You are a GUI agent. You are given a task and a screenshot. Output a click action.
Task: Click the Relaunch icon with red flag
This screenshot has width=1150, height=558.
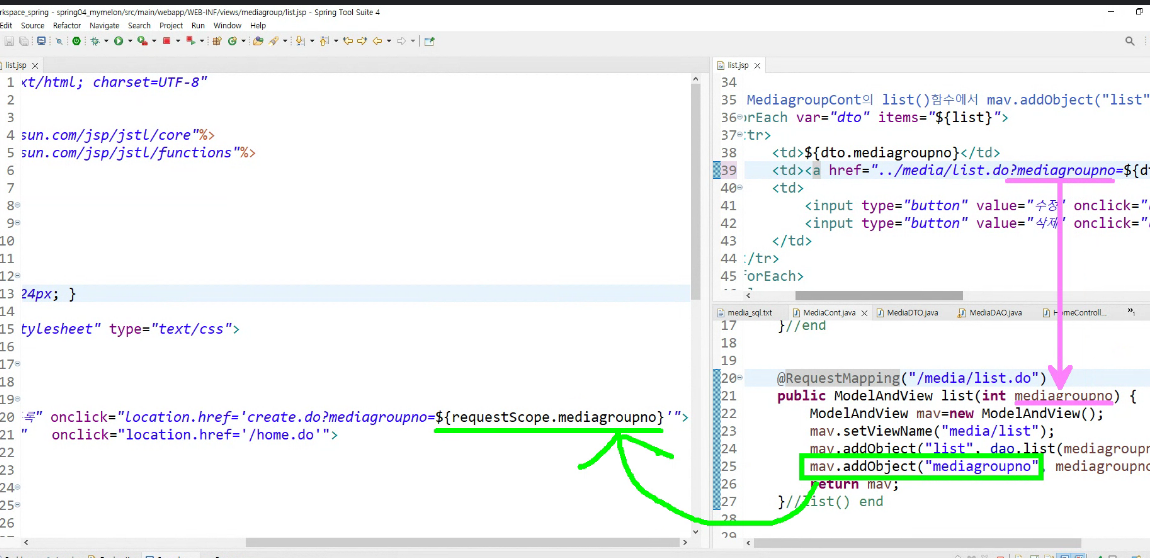tap(191, 41)
